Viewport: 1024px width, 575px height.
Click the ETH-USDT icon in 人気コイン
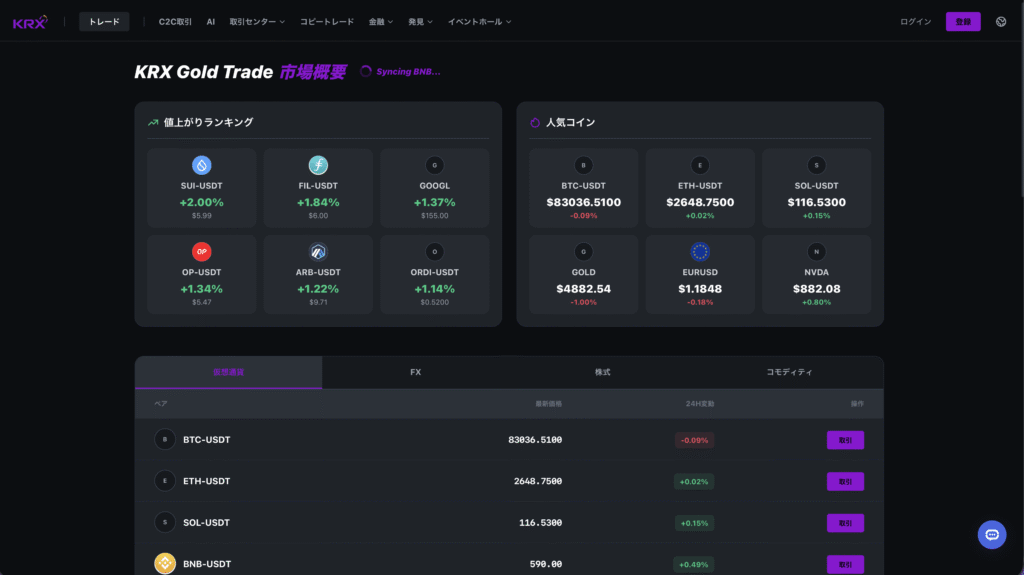click(700, 165)
